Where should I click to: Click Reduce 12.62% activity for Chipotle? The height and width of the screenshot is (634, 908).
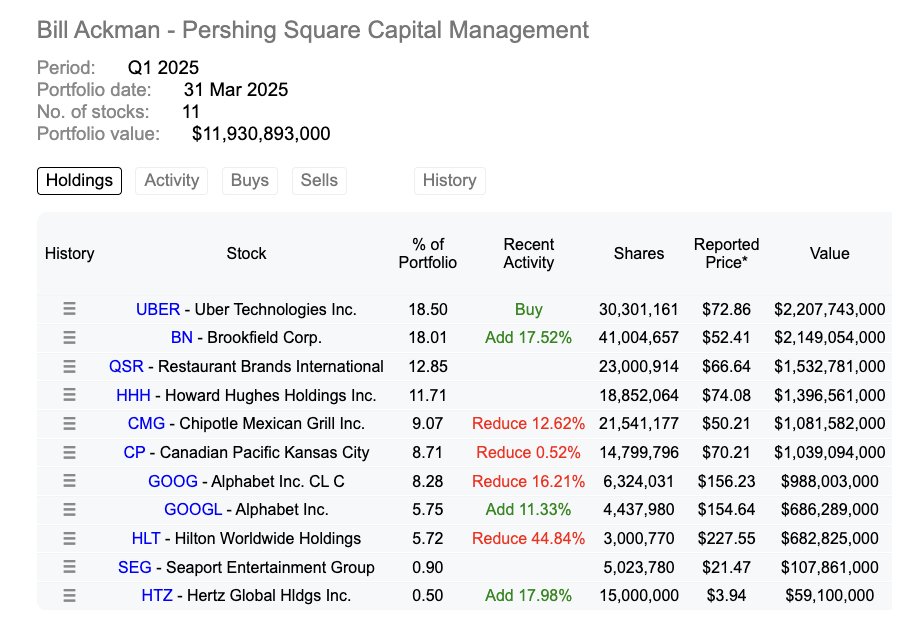[x=528, y=424]
